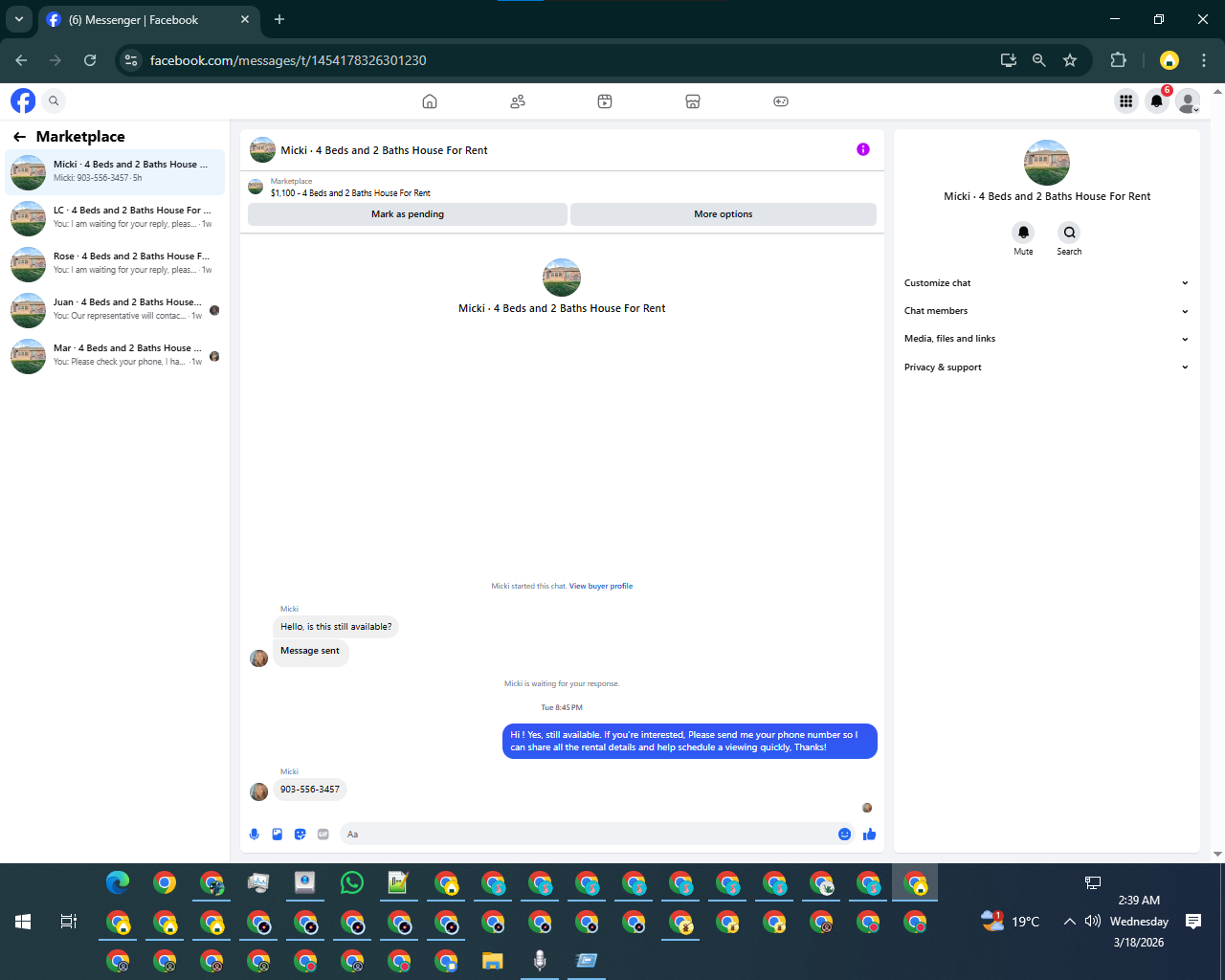The height and width of the screenshot is (980, 1225).
Task: Open the Mar conversation in the list
Action: point(115,356)
